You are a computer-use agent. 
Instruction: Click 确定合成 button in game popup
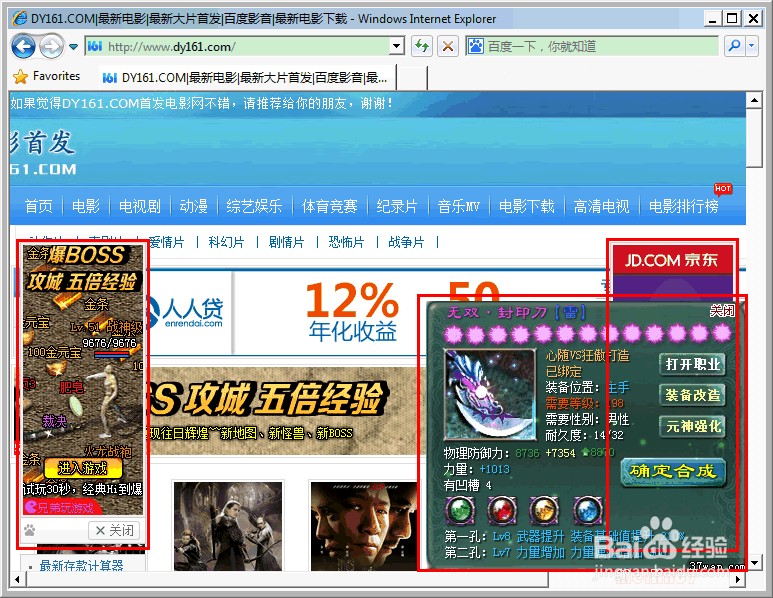click(x=673, y=472)
